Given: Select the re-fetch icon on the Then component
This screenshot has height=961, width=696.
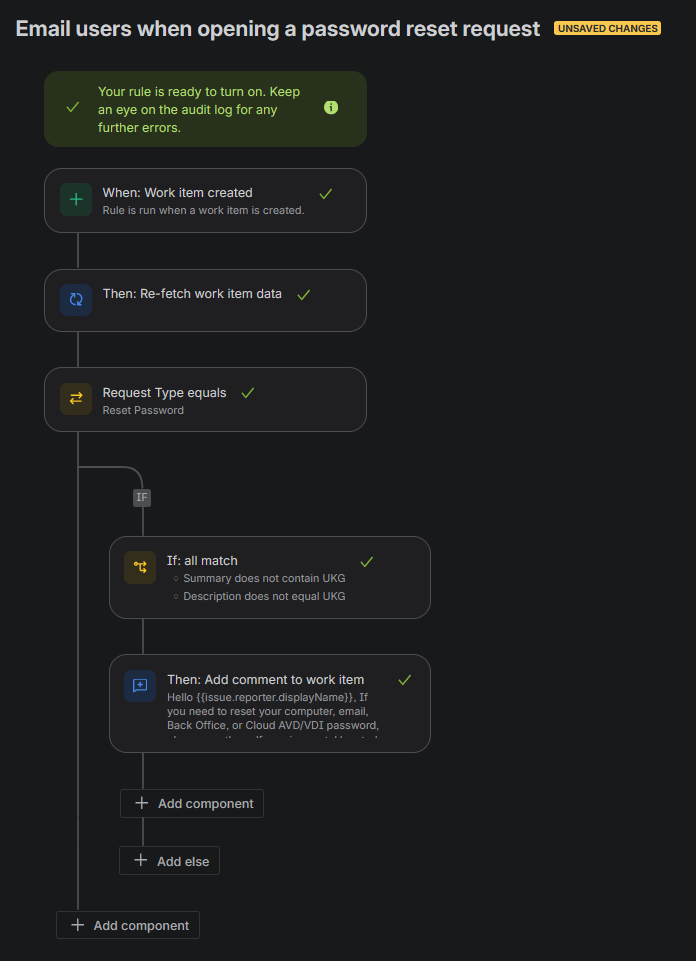Looking at the screenshot, I should click(75, 299).
